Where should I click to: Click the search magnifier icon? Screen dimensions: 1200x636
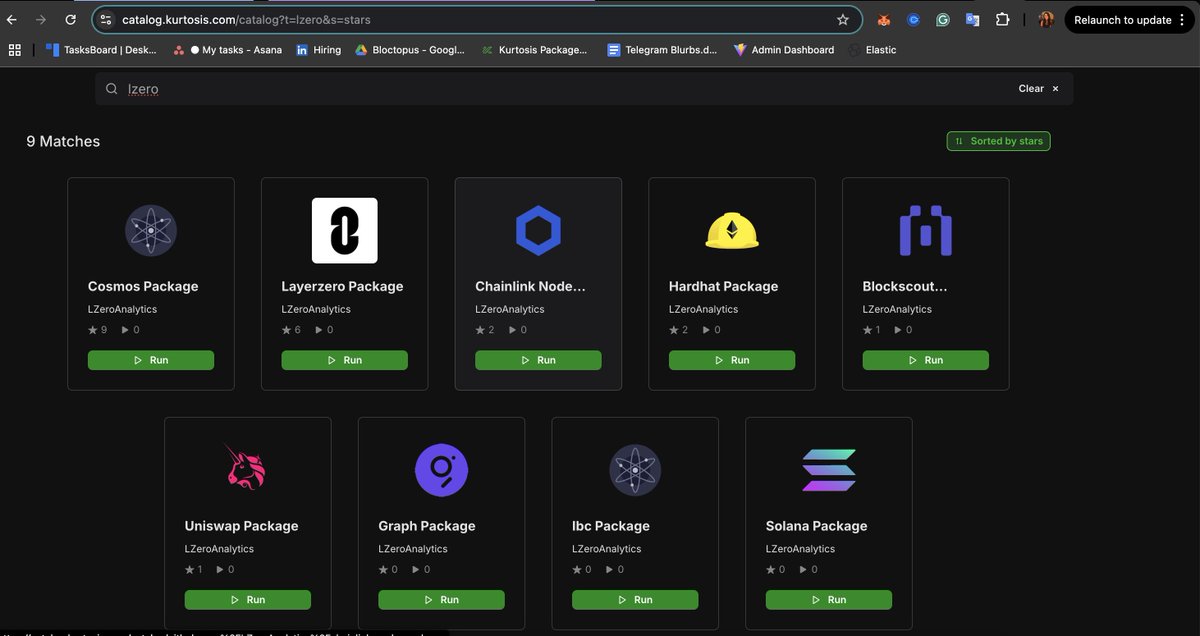tap(112, 89)
